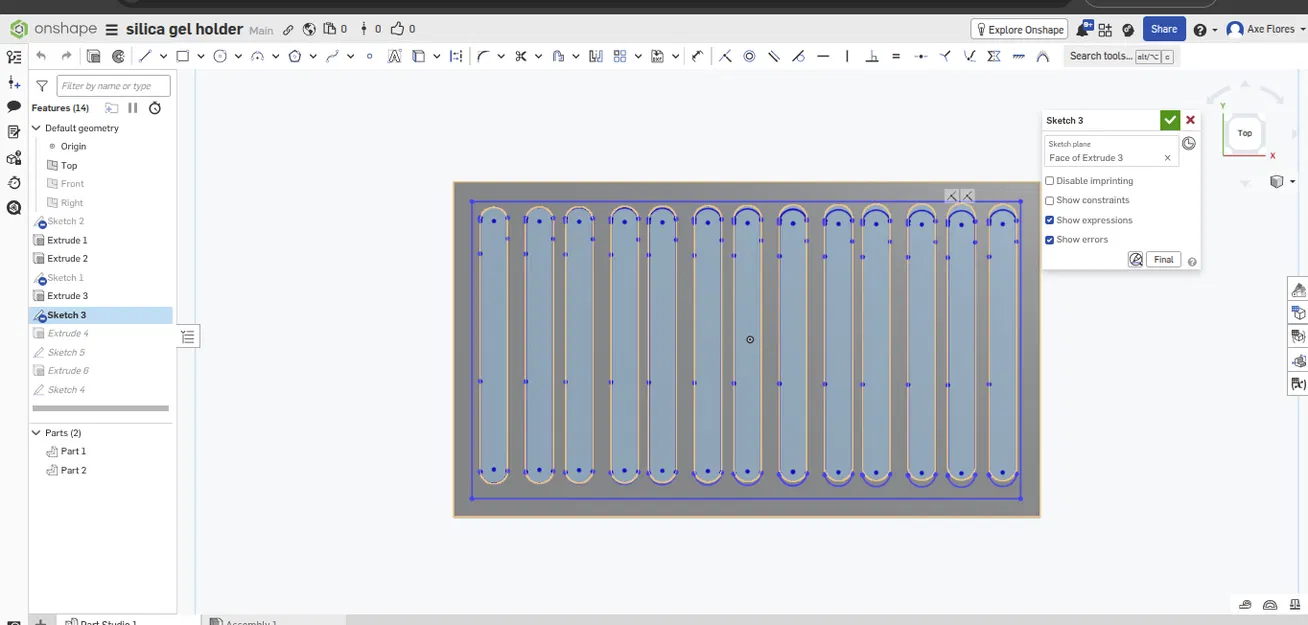Open spline tool dropdown arrow
The width and height of the screenshot is (1308, 625).
(350, 56)
